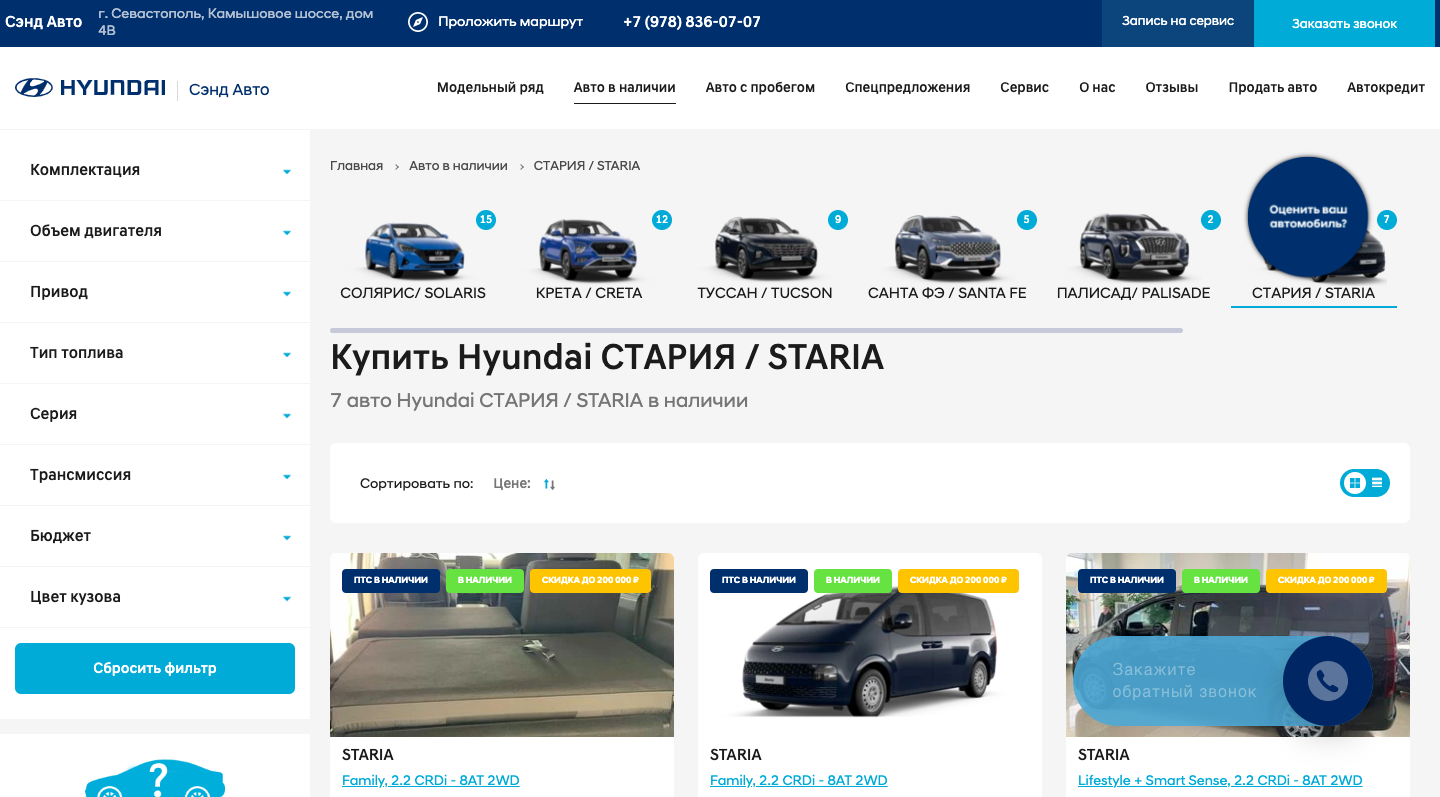The width and height of the screenshot is (1440, 797).
Task: Click the phone icon of callback widget
Action: [x=1328, y=681]
